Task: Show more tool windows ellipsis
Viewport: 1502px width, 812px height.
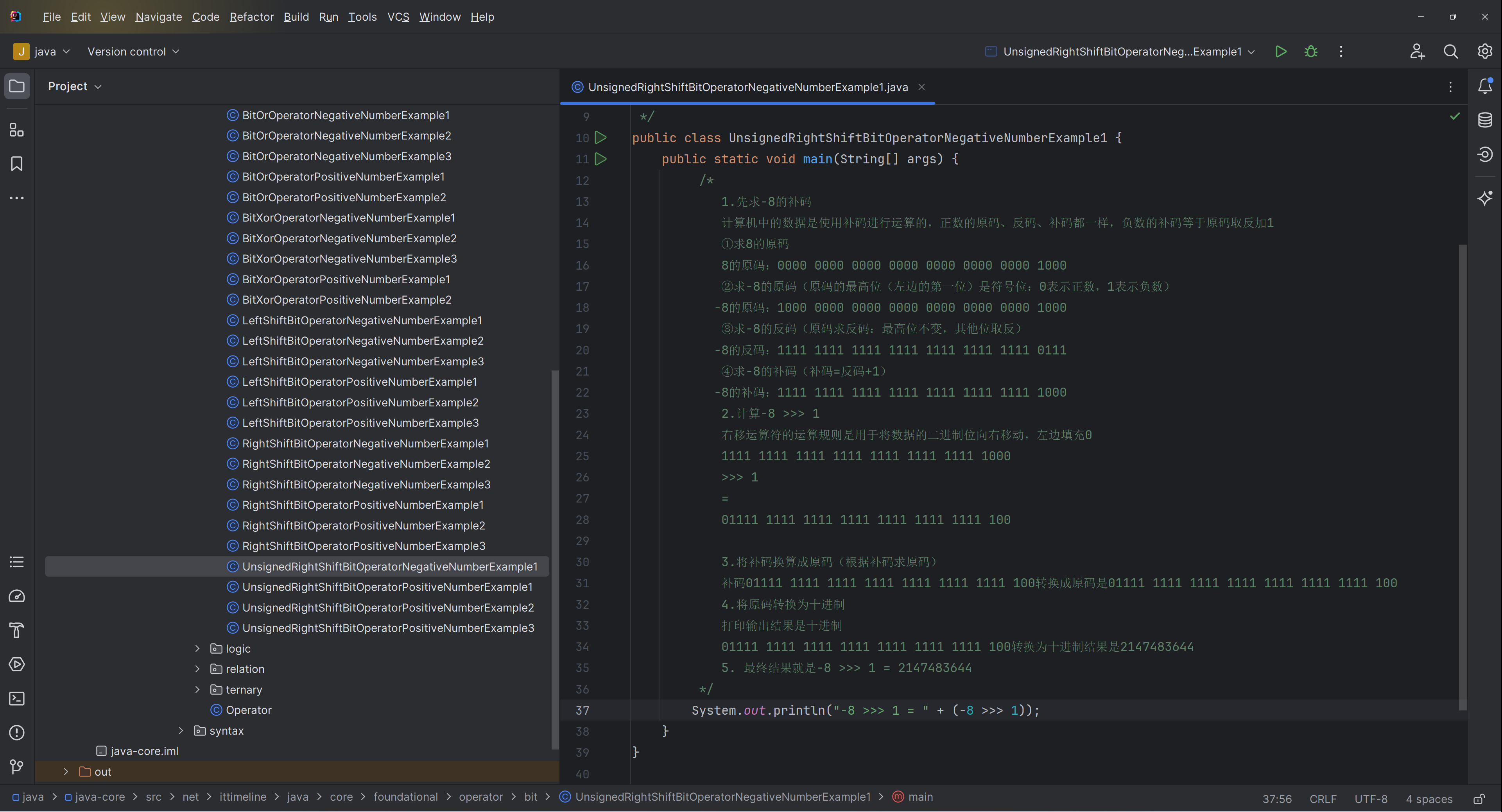Action: 17,198
